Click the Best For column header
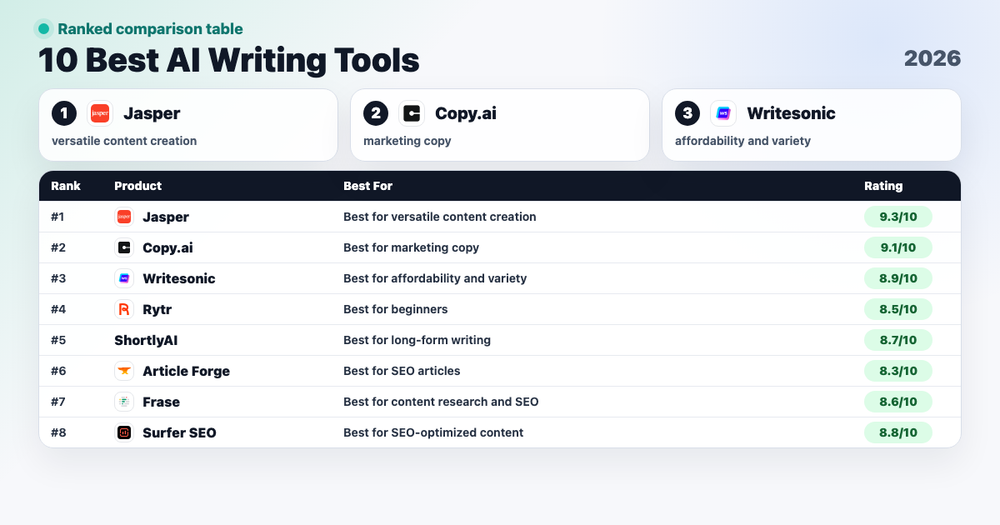Viewport: 1000px width, 525px height. point(368,186)
